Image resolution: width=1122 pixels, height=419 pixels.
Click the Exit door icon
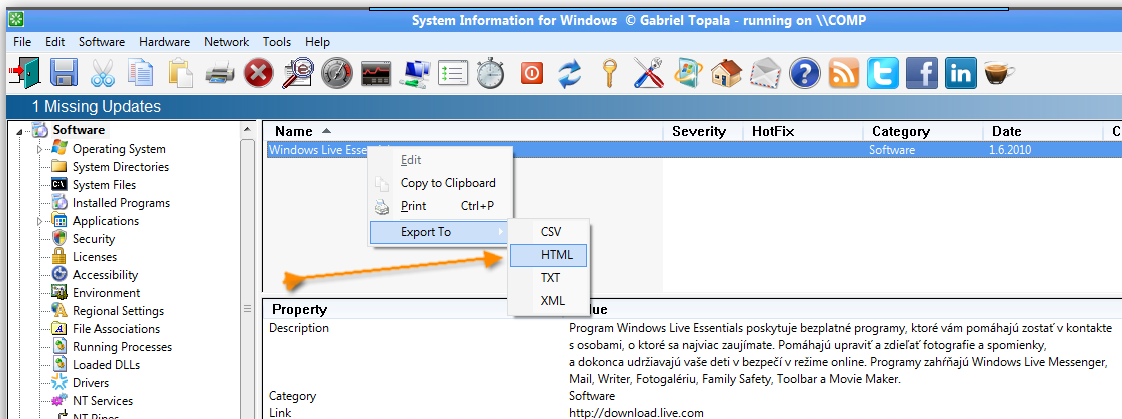[x=23, y=73]
